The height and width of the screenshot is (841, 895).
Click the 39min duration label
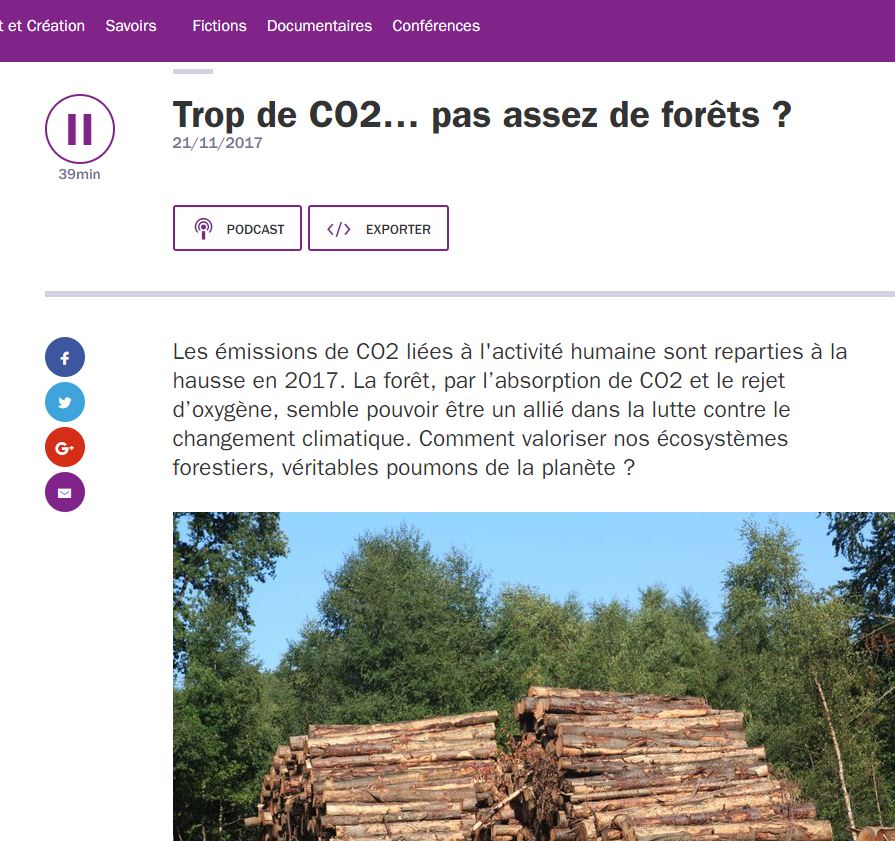tap(79, 174)
